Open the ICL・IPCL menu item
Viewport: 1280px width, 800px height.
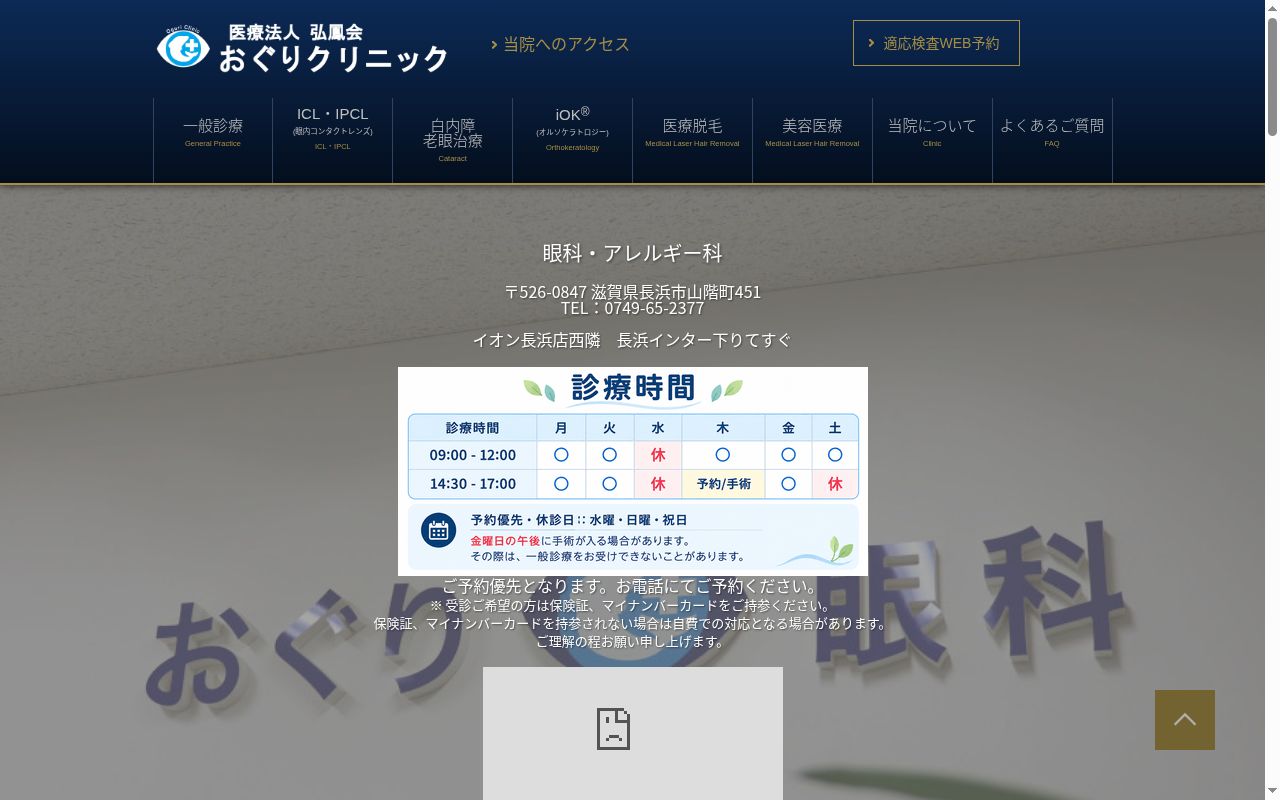tap(333, 140)
